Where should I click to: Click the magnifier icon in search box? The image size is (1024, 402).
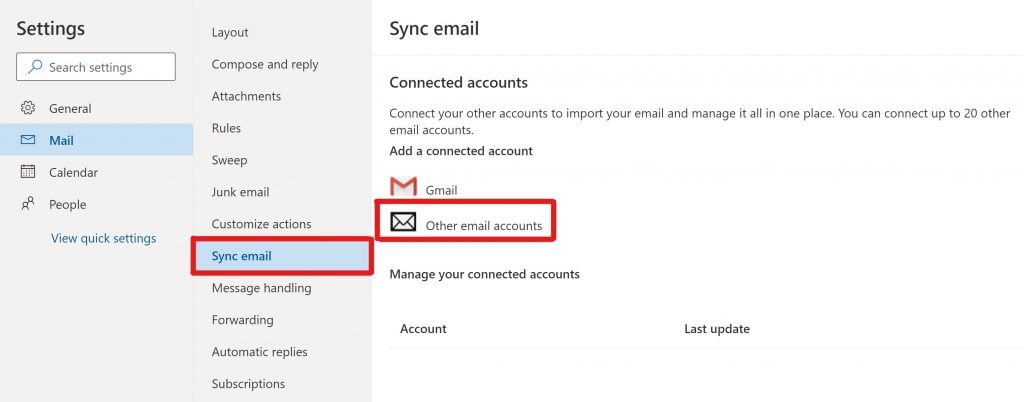[x=35, y=67]
